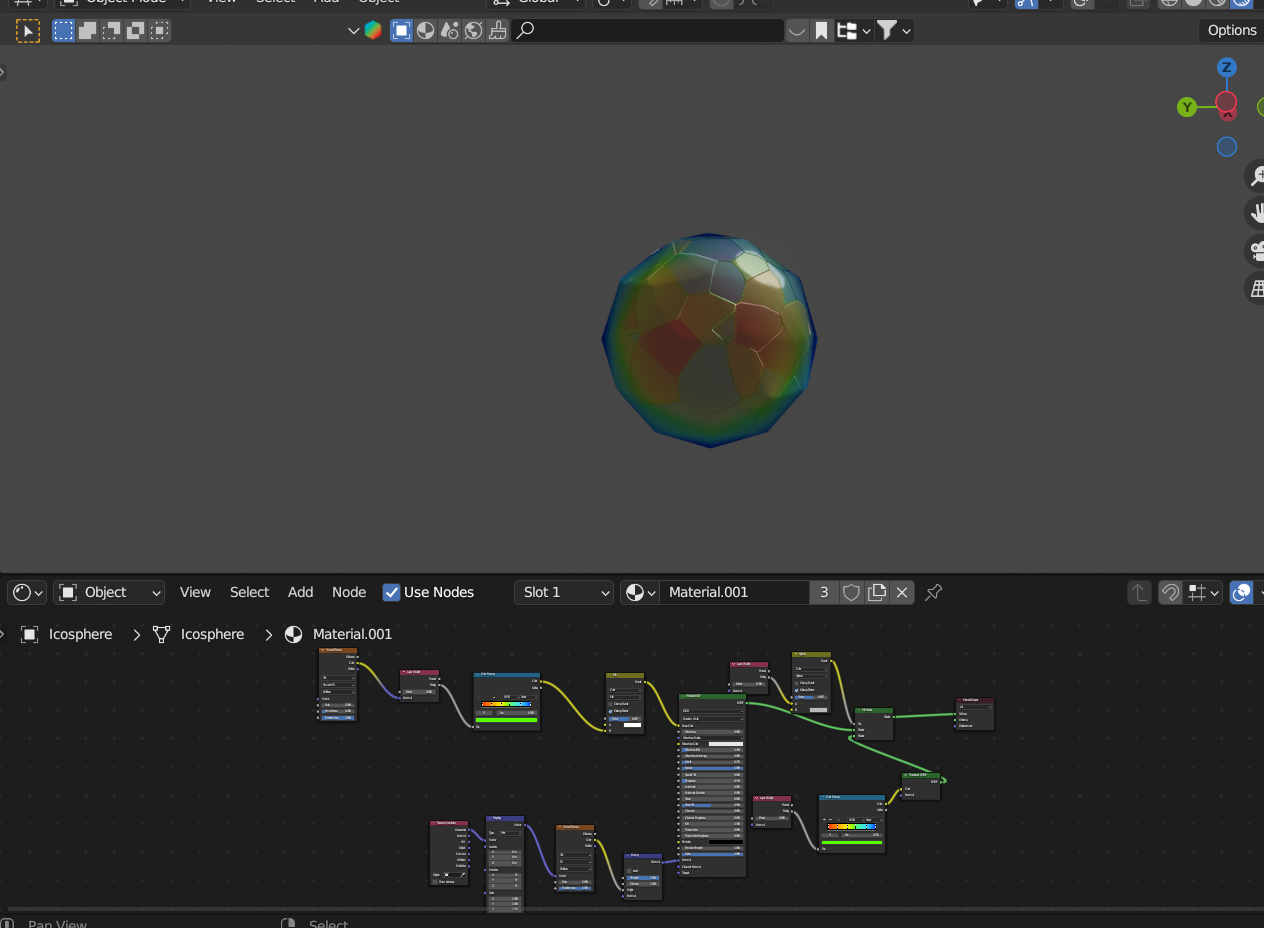Open the Object shader type dropdown

click(109, 592)
